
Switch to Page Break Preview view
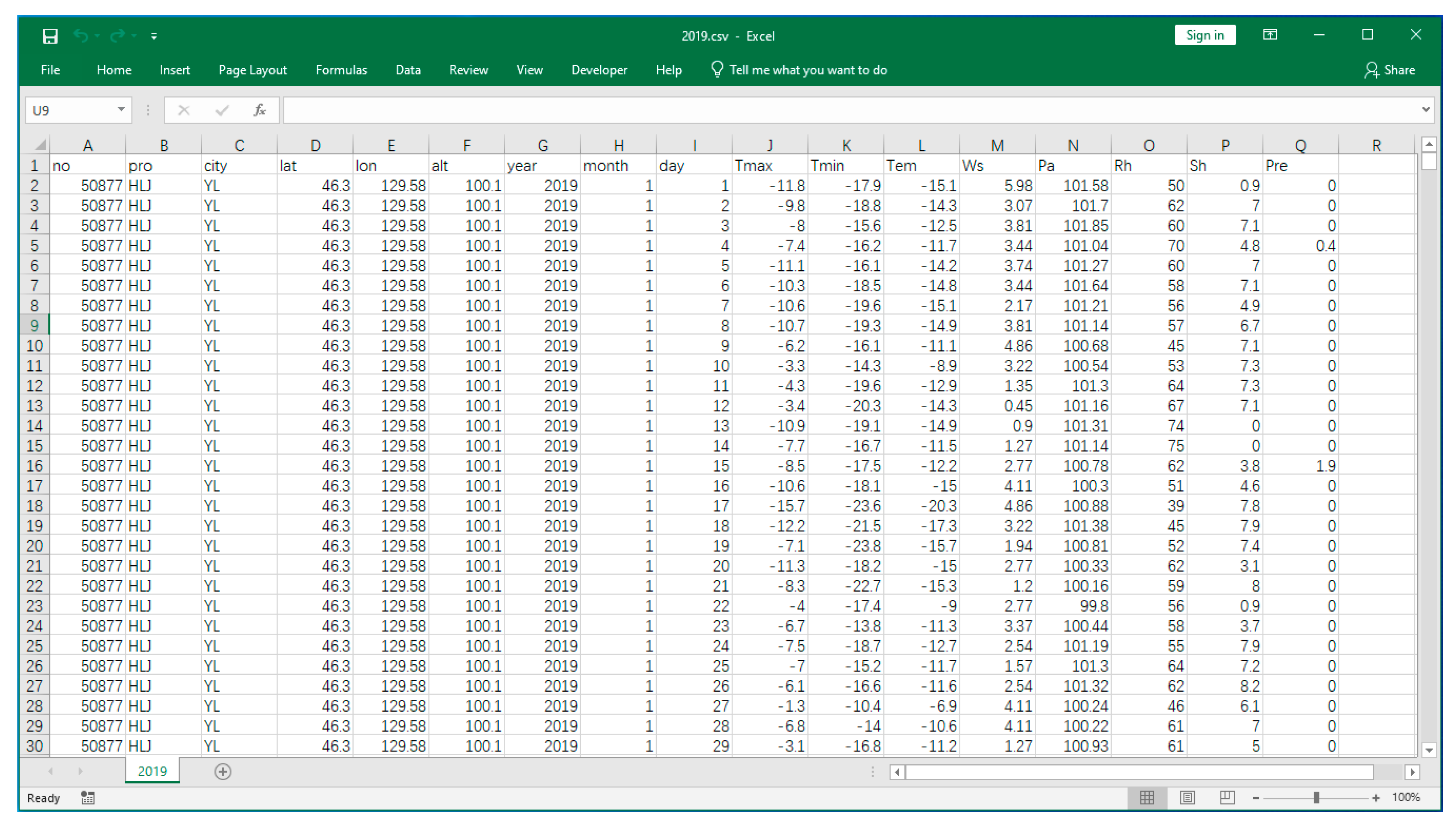(x=1226, y=798)
